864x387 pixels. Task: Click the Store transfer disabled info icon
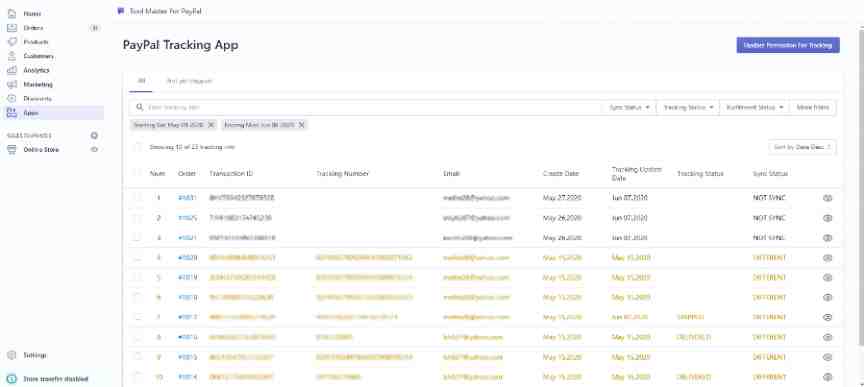(x=12, y=379)
